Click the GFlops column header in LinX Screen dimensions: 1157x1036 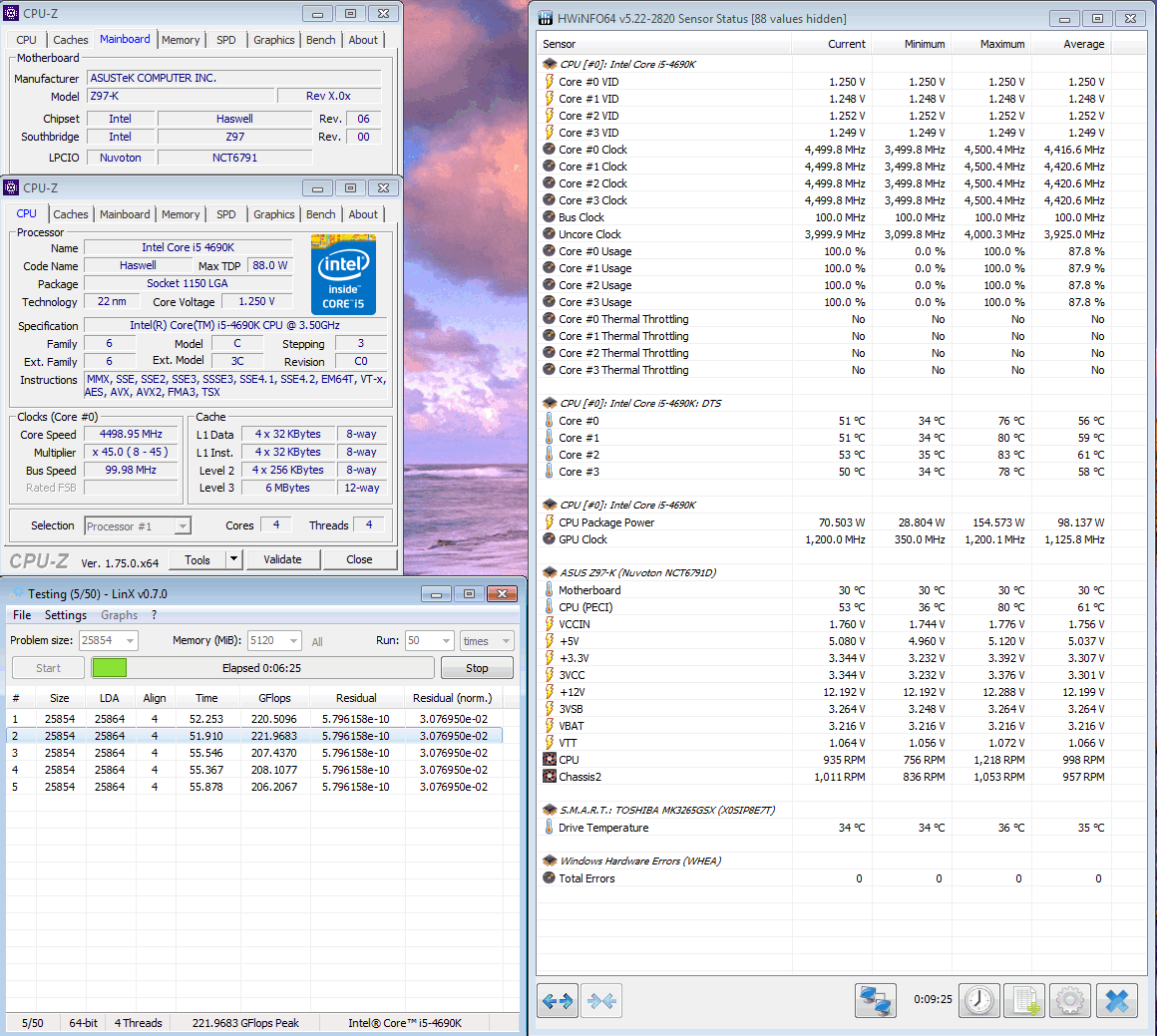coord(274,698)
